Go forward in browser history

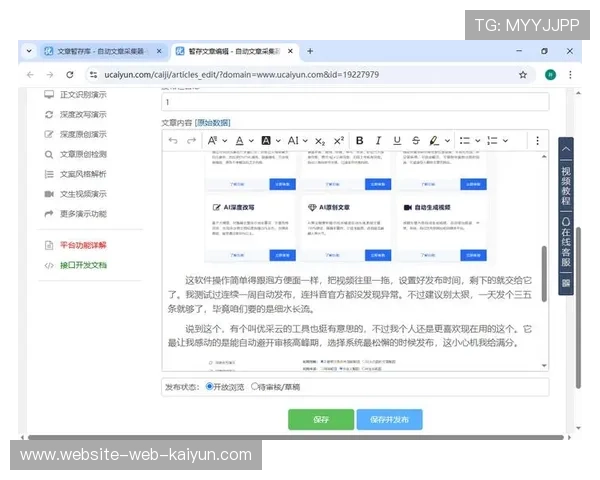50,75
